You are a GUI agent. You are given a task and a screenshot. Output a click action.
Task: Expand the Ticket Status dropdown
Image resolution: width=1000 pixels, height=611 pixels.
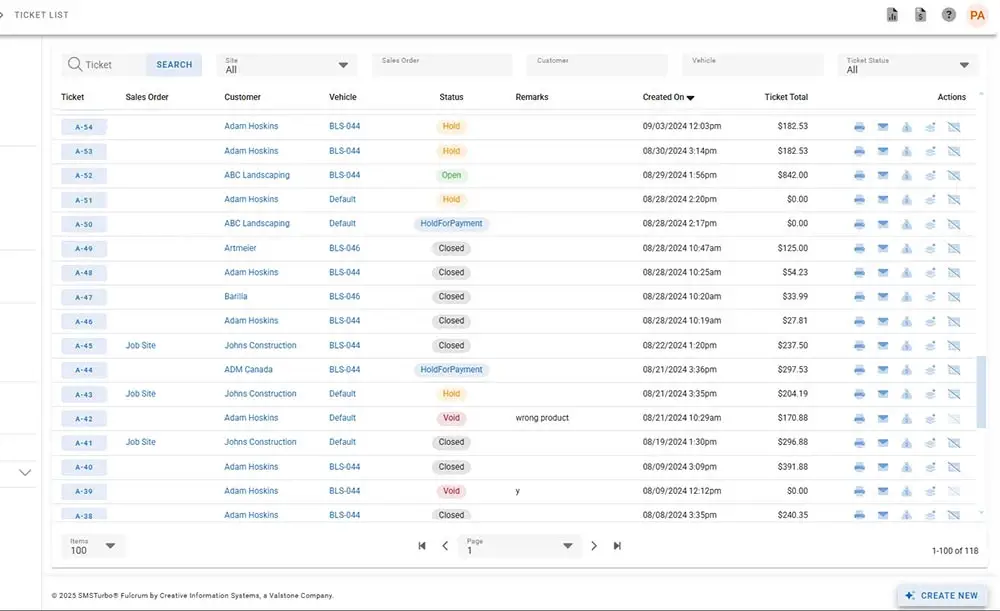coord(907,65)
